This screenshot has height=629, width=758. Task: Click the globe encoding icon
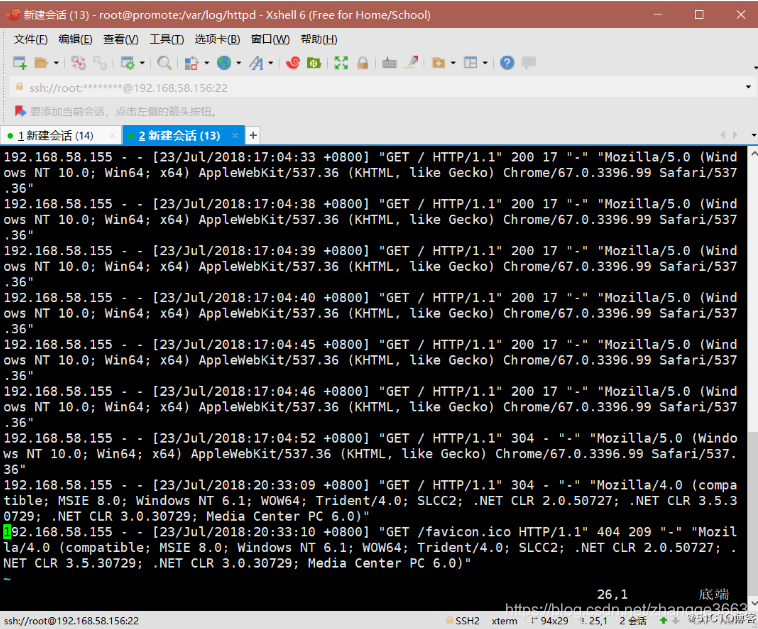(224, 63)
